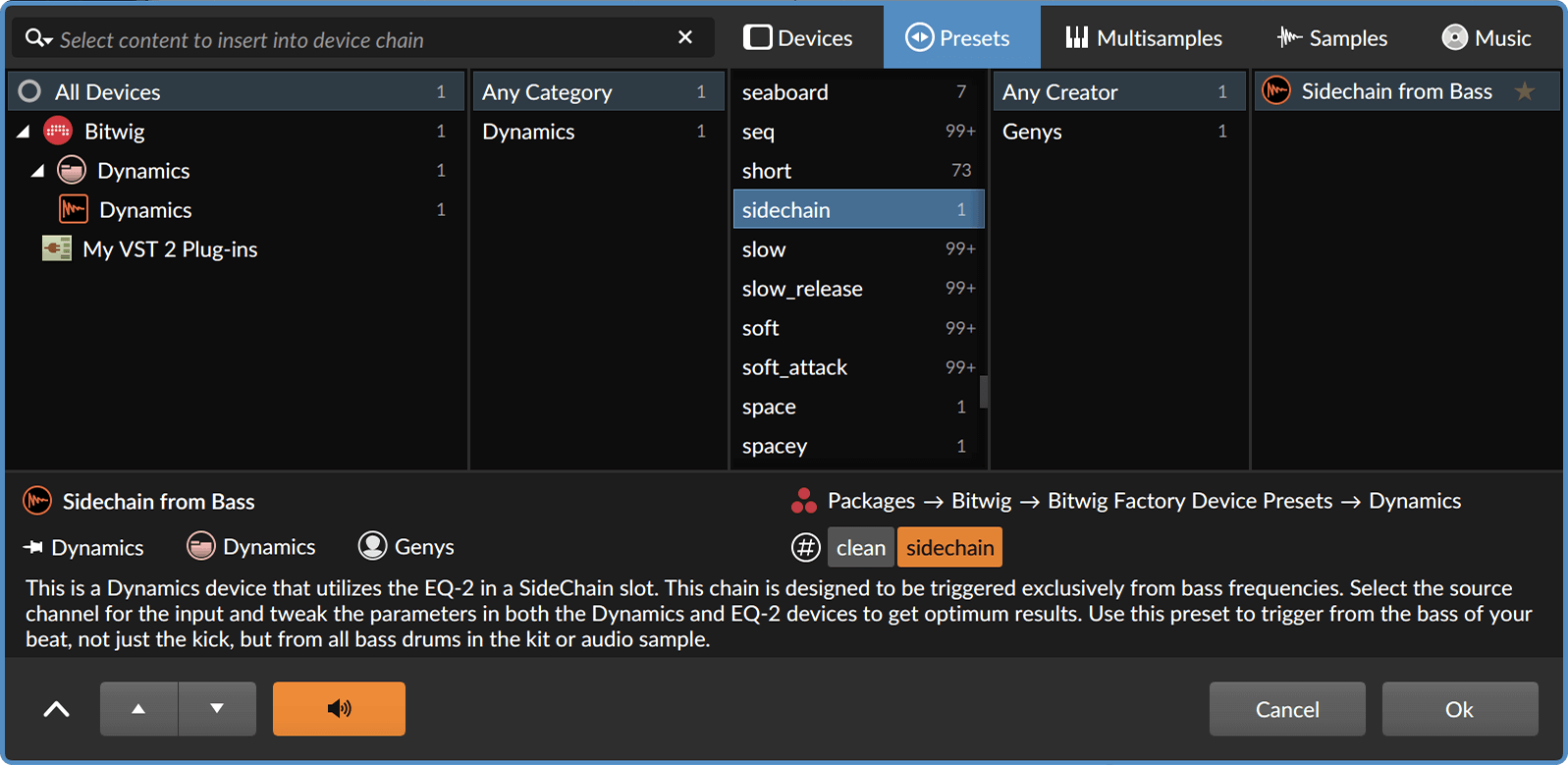This screenshot has width=1568, height=765.
Task: Collapse the Bitwig tree node
Action: point(24,131)
